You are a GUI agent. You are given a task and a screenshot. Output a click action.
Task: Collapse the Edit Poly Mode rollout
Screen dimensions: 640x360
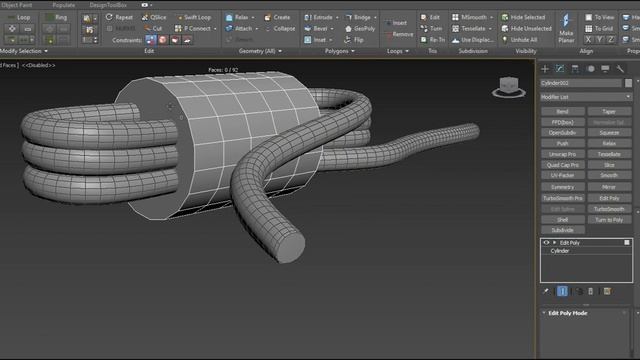pos(544,313)
